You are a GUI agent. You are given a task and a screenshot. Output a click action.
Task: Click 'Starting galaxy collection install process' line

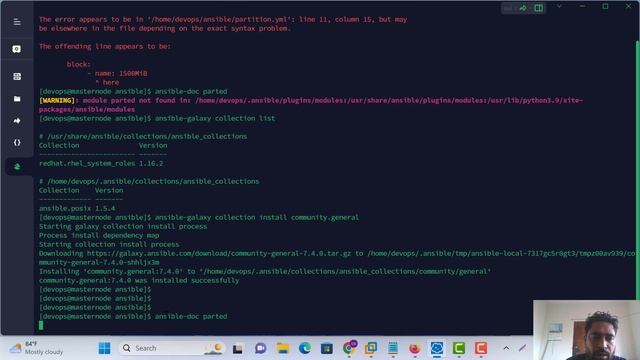pos(123,227)
